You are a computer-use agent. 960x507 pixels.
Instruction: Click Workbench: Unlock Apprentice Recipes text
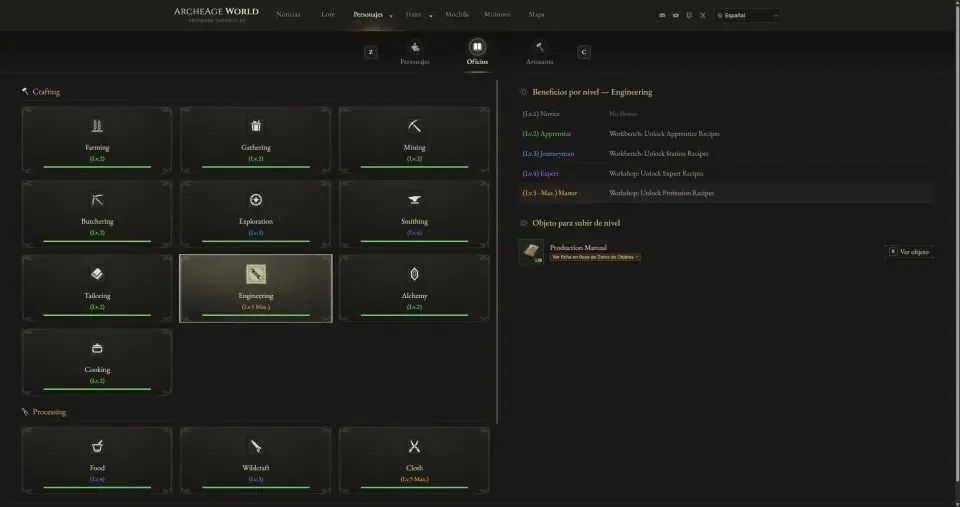tap(664, 133)
